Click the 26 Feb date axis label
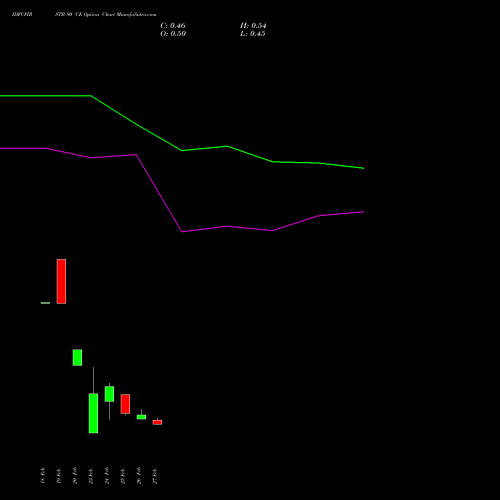The image size is (500, 500). [139, 475]
